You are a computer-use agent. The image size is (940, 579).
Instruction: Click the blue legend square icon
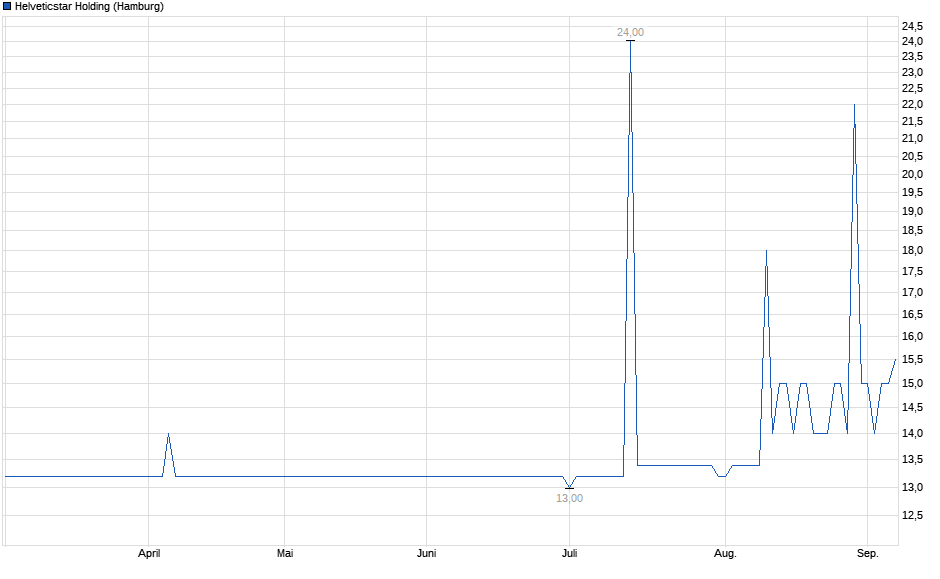7,7
